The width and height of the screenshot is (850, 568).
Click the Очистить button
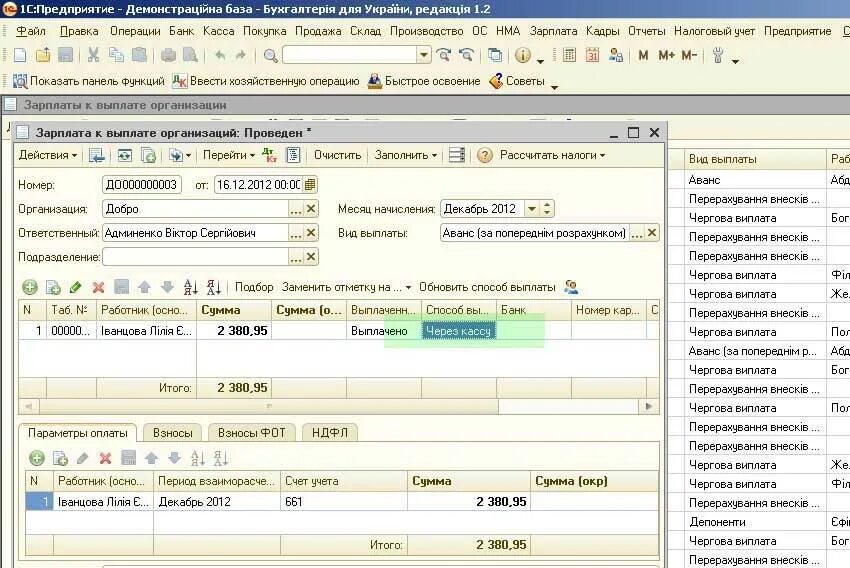click(337, 155)
